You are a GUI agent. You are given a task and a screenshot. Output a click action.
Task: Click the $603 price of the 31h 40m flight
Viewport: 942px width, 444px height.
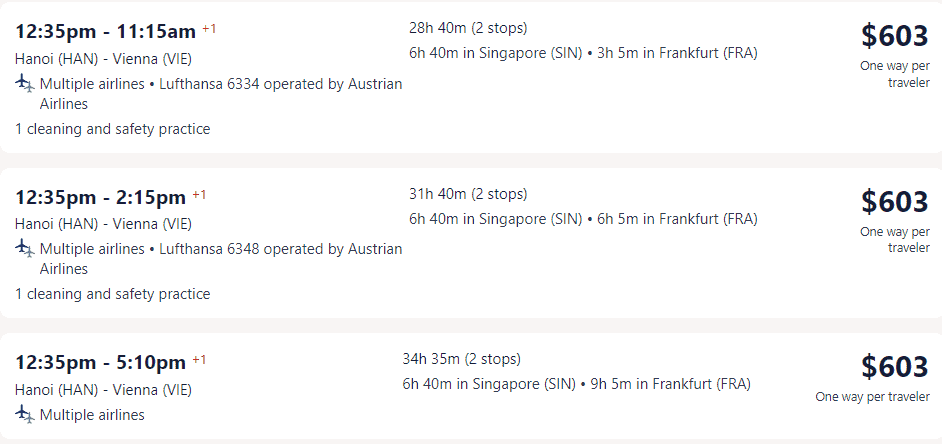click(x=895, y=201)
